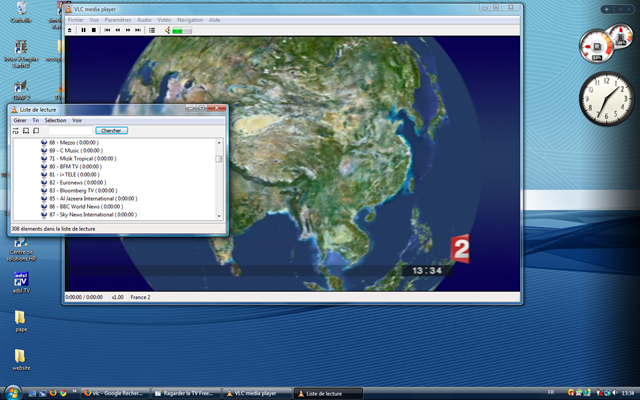Viewport: 640px width, 400px height.
Task: Mute audio using the speaker icon
Action: (x=167, y=30)
